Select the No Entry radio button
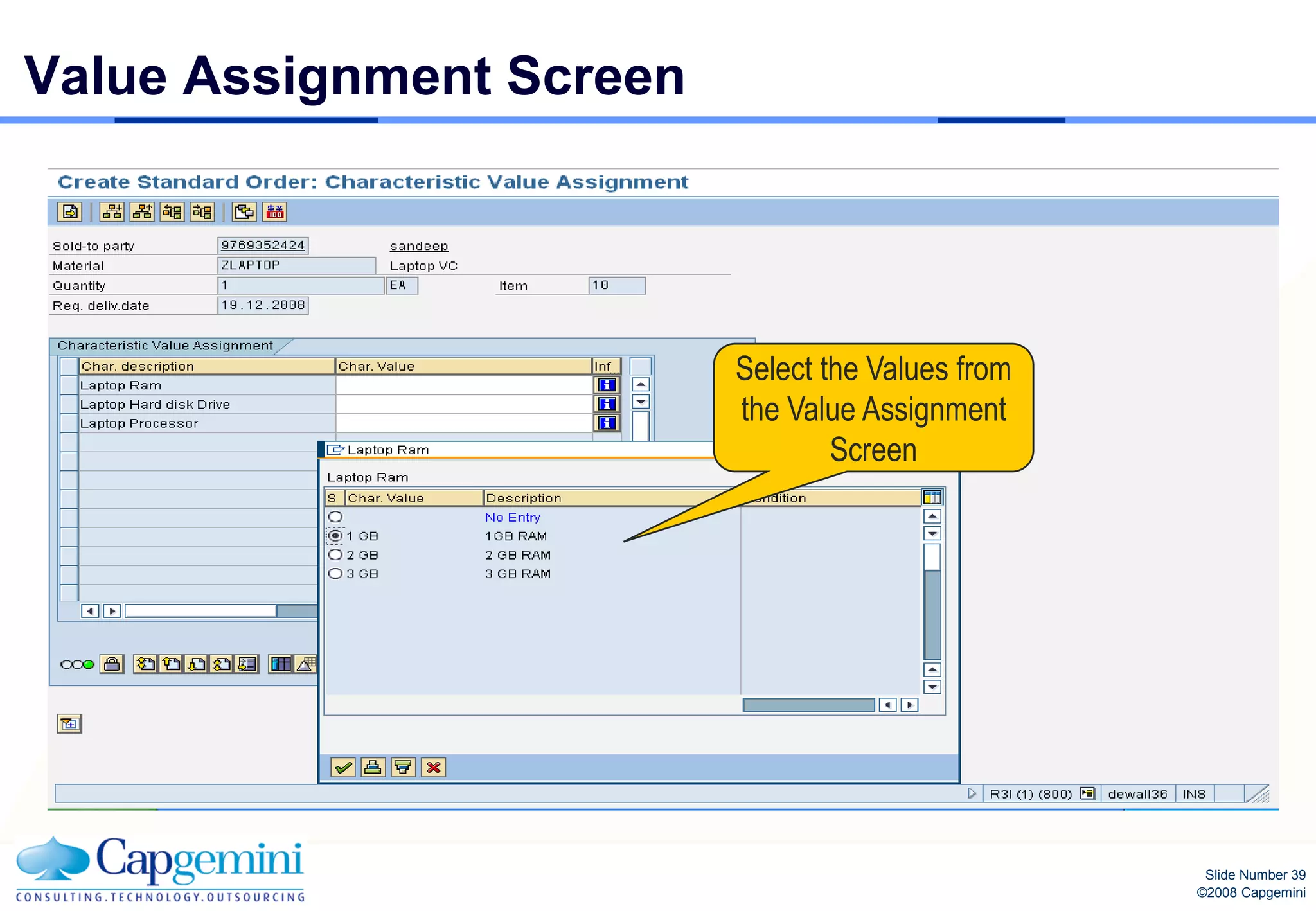Image resolution: width=1316 pixels, height=911 pixels. (x=335, y=517)
